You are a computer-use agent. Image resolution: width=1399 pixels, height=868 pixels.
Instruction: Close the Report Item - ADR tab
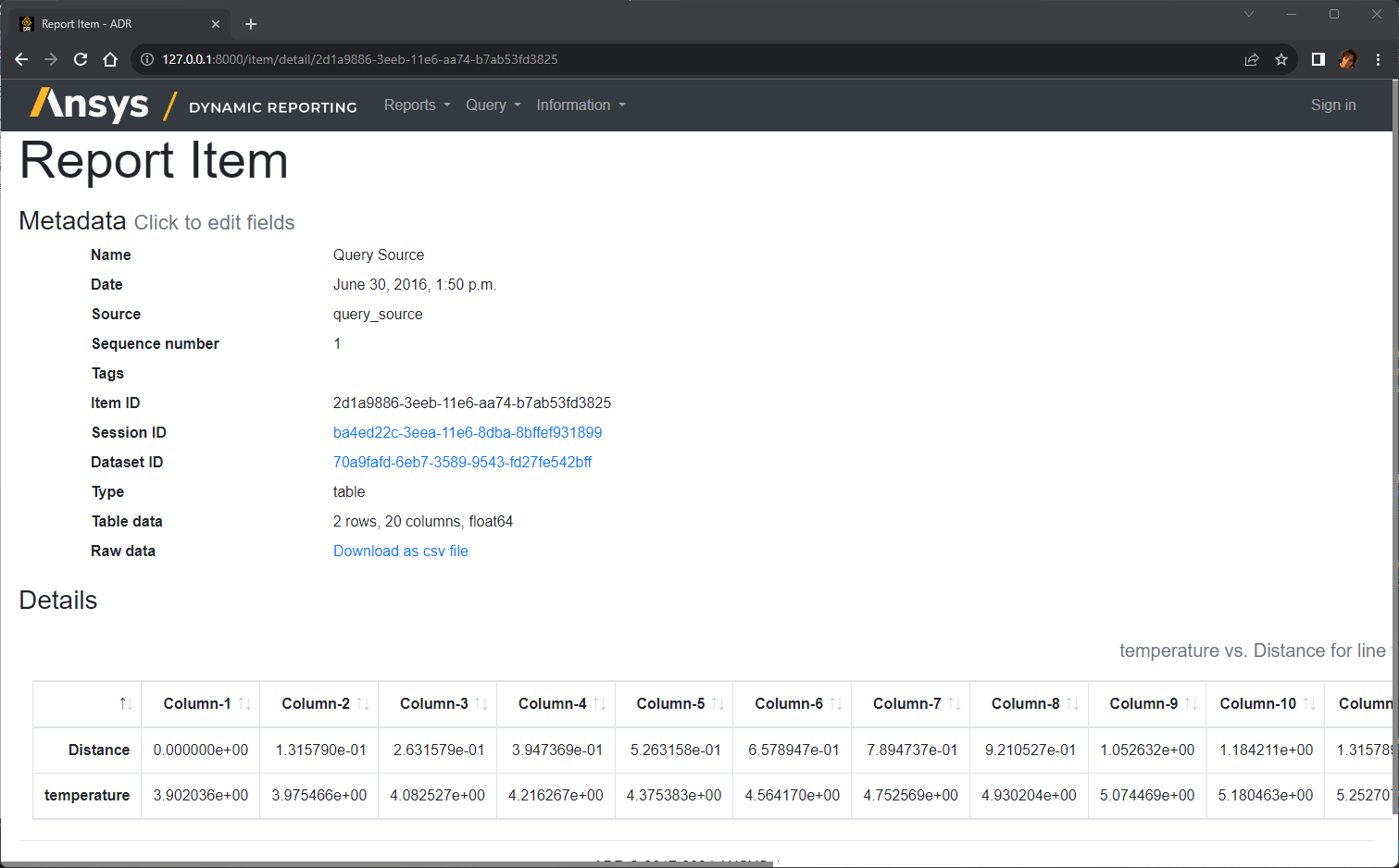pyautogui.click(x=216, y=24)
